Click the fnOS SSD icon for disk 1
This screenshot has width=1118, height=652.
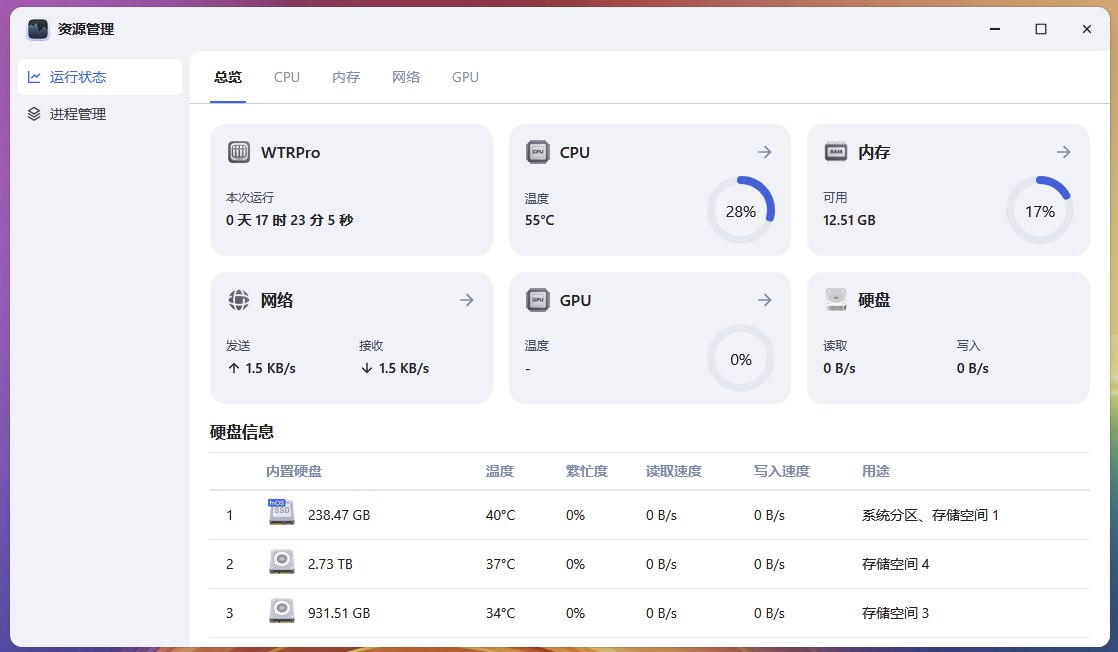pyautogui.click(x=281, y=512)
